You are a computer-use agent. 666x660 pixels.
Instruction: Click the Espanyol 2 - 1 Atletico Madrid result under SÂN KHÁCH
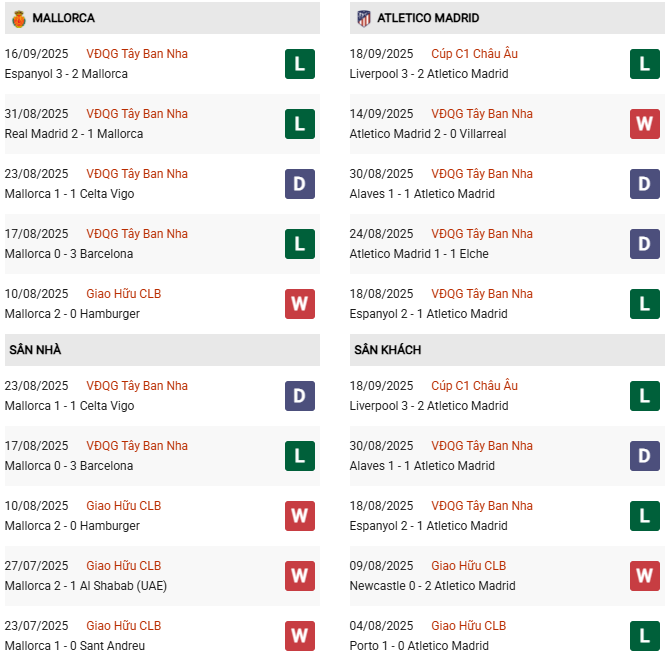click(x=429, y=526)
